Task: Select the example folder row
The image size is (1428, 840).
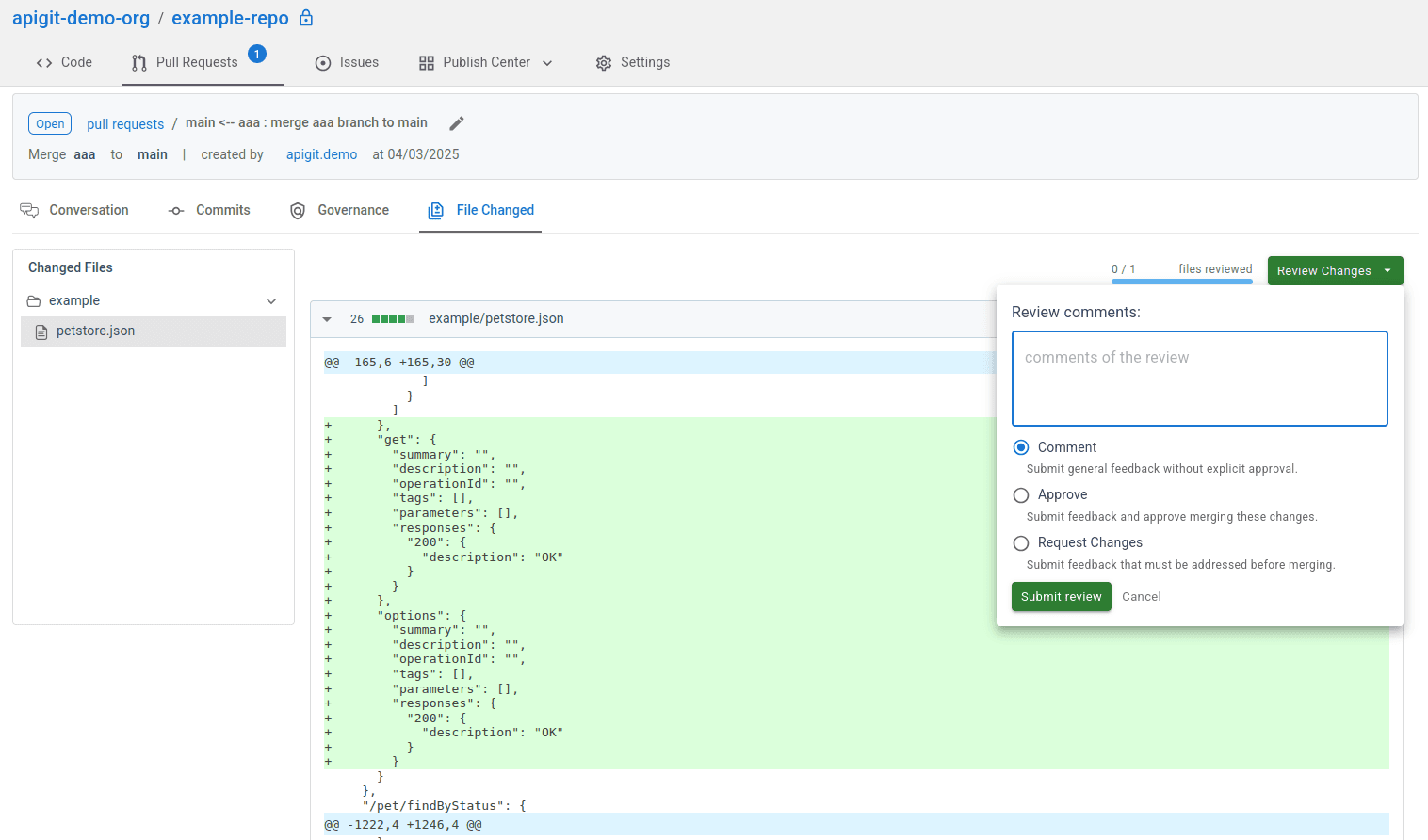Action: (154, 301)
